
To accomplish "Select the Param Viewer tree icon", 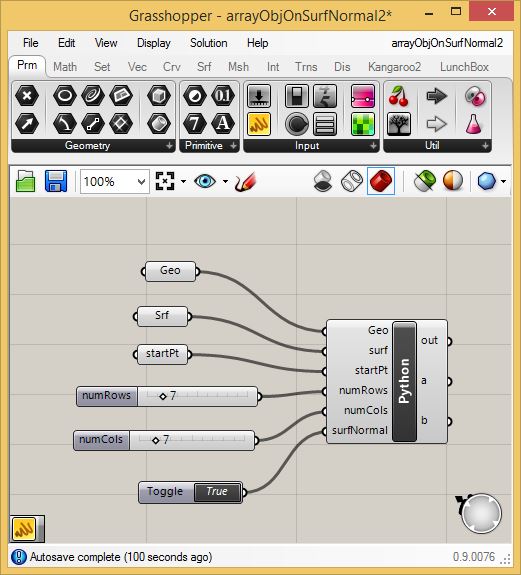I will point(399,124).
